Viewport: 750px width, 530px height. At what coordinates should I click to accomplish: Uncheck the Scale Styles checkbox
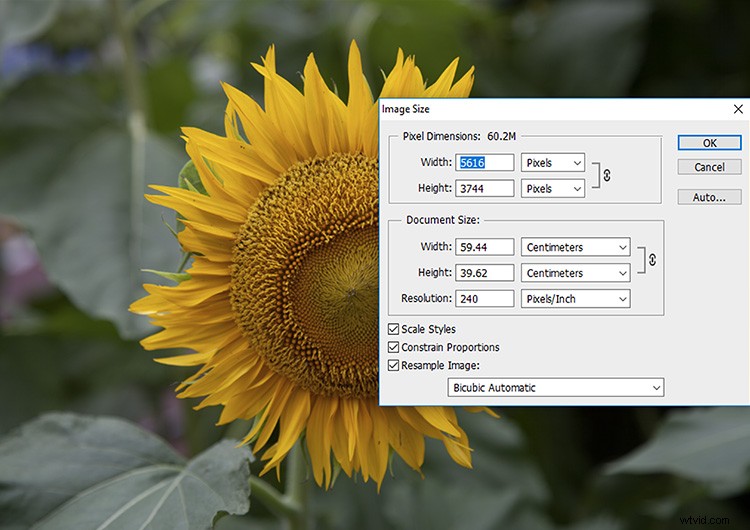point(393,329)
